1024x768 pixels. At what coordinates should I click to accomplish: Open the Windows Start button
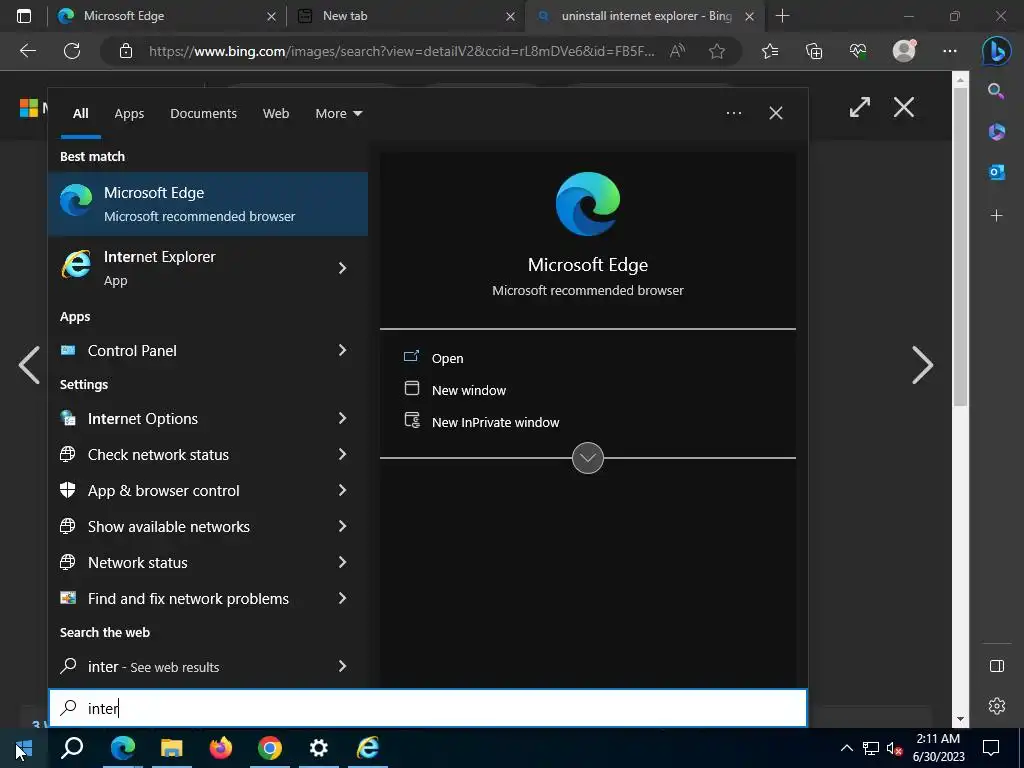point(24,748)
